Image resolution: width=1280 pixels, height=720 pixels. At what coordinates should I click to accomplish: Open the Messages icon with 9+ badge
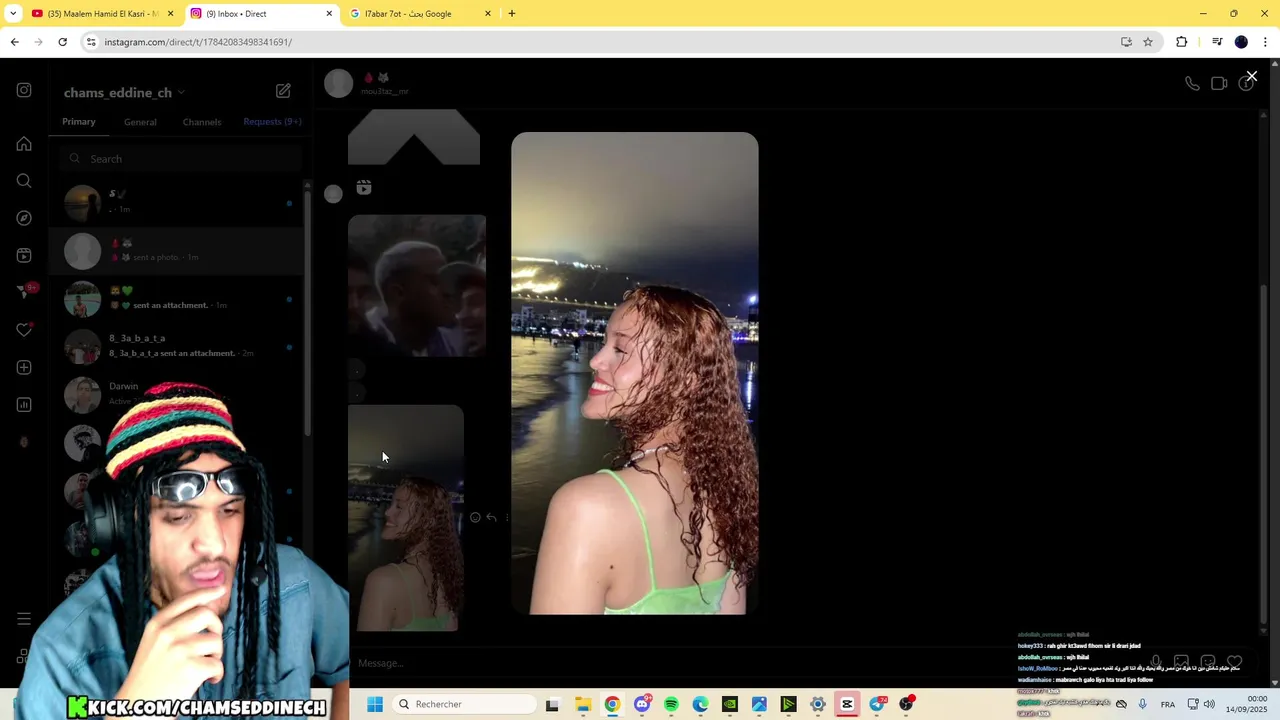(x=24, y=292)
